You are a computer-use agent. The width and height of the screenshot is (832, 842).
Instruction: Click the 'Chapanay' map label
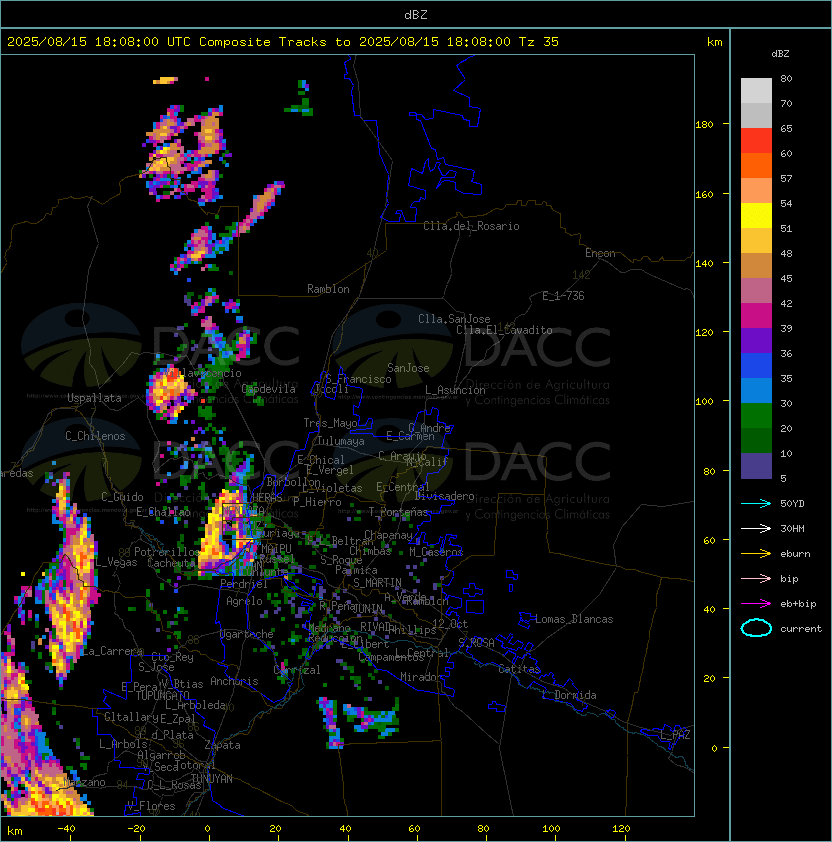click(388, 535)
